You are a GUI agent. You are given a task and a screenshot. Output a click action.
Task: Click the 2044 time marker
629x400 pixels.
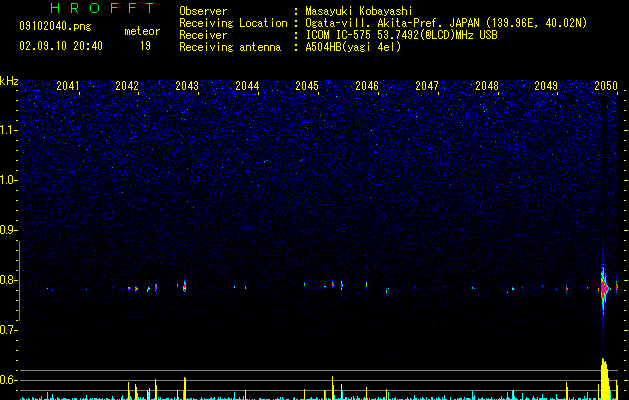point(247,86)
